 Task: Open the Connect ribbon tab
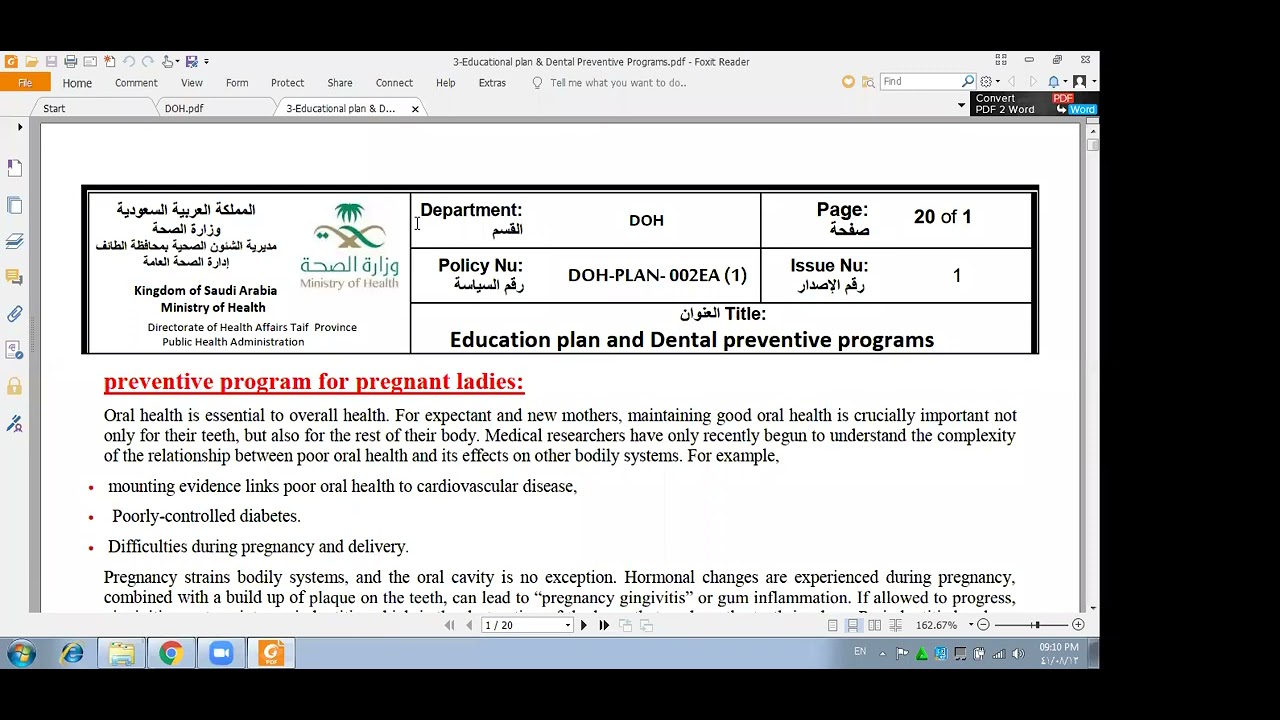pos(394,83)
